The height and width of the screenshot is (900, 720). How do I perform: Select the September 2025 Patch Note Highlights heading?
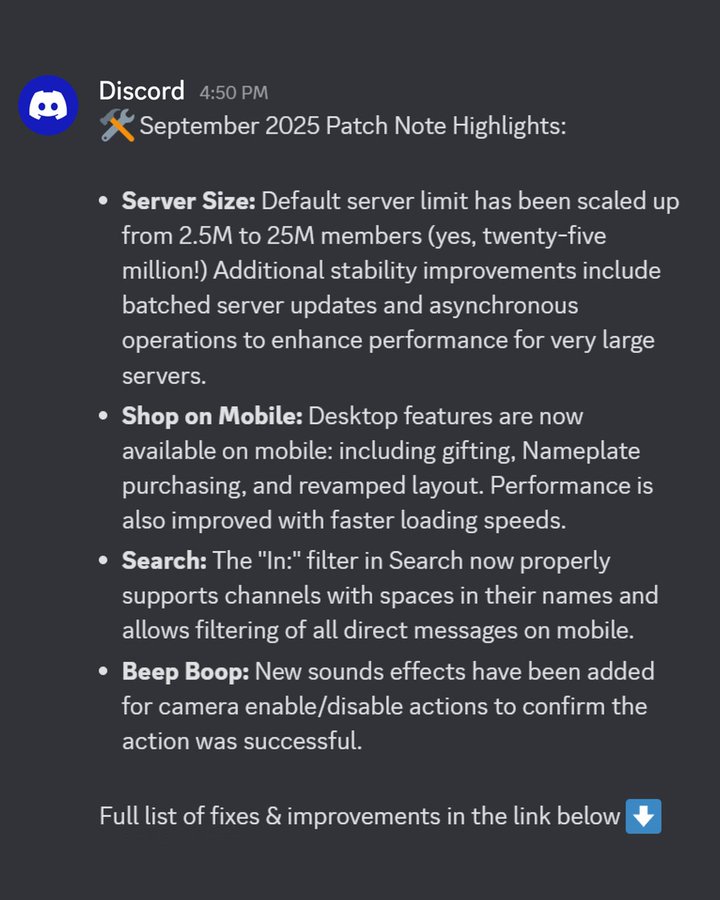tap(352, 128)
